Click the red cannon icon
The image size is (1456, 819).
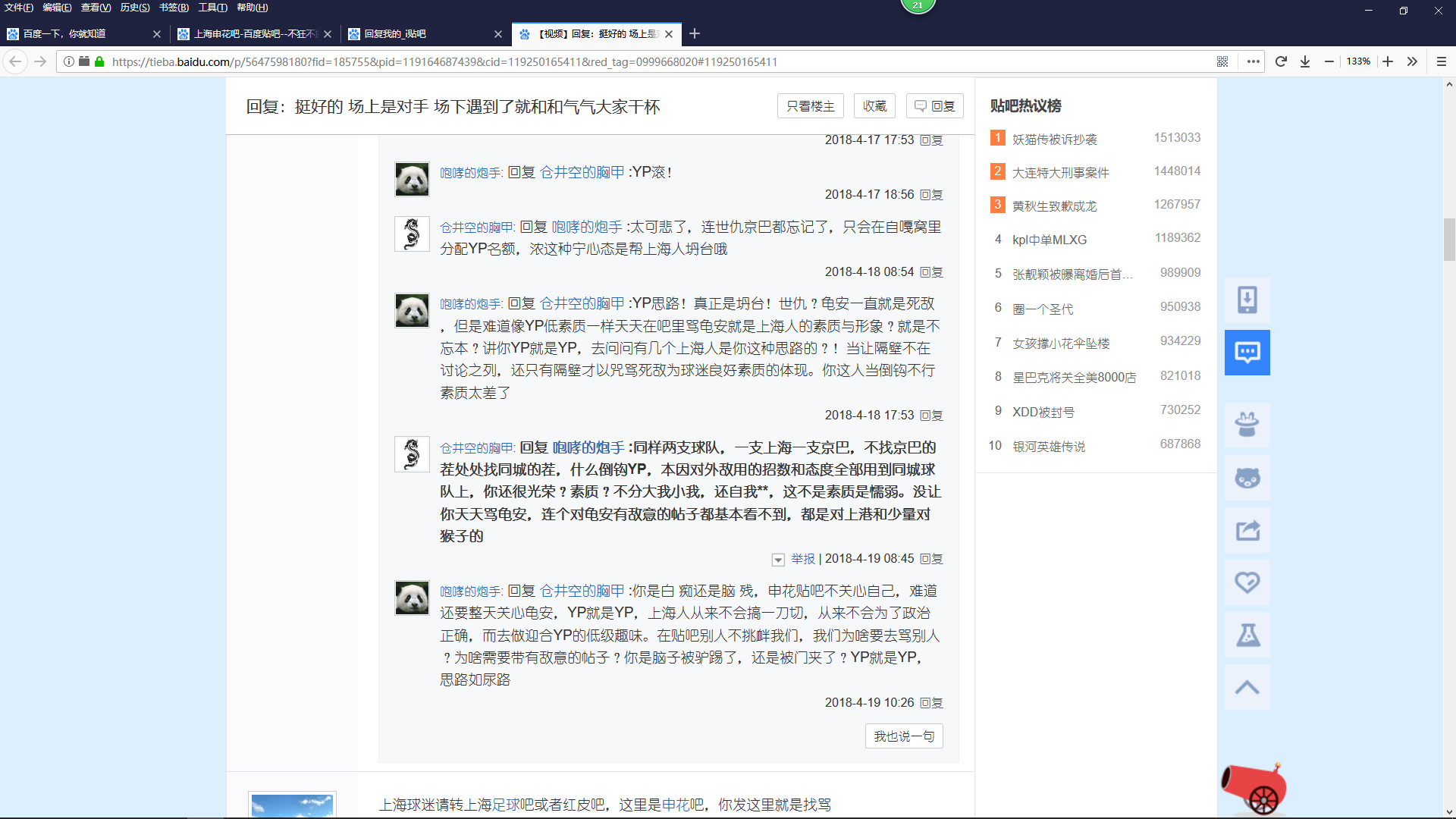coord(1254,789)
